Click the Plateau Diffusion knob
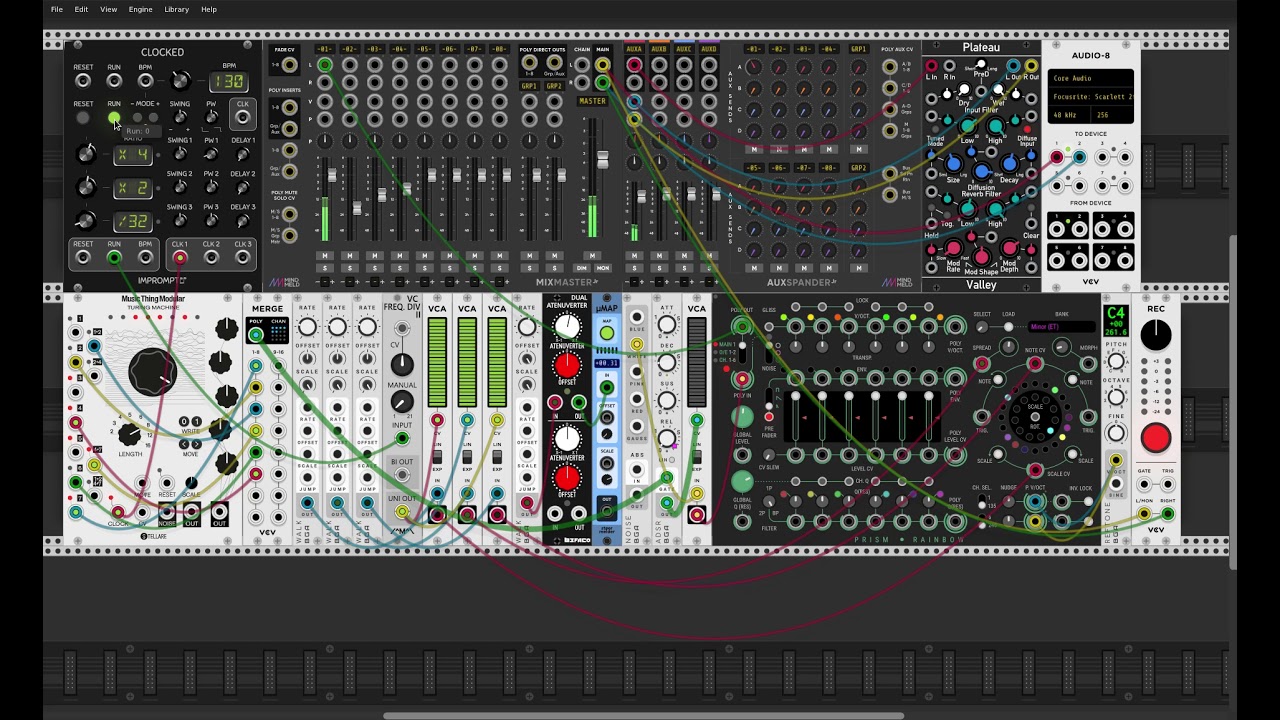 pos(981,173)
